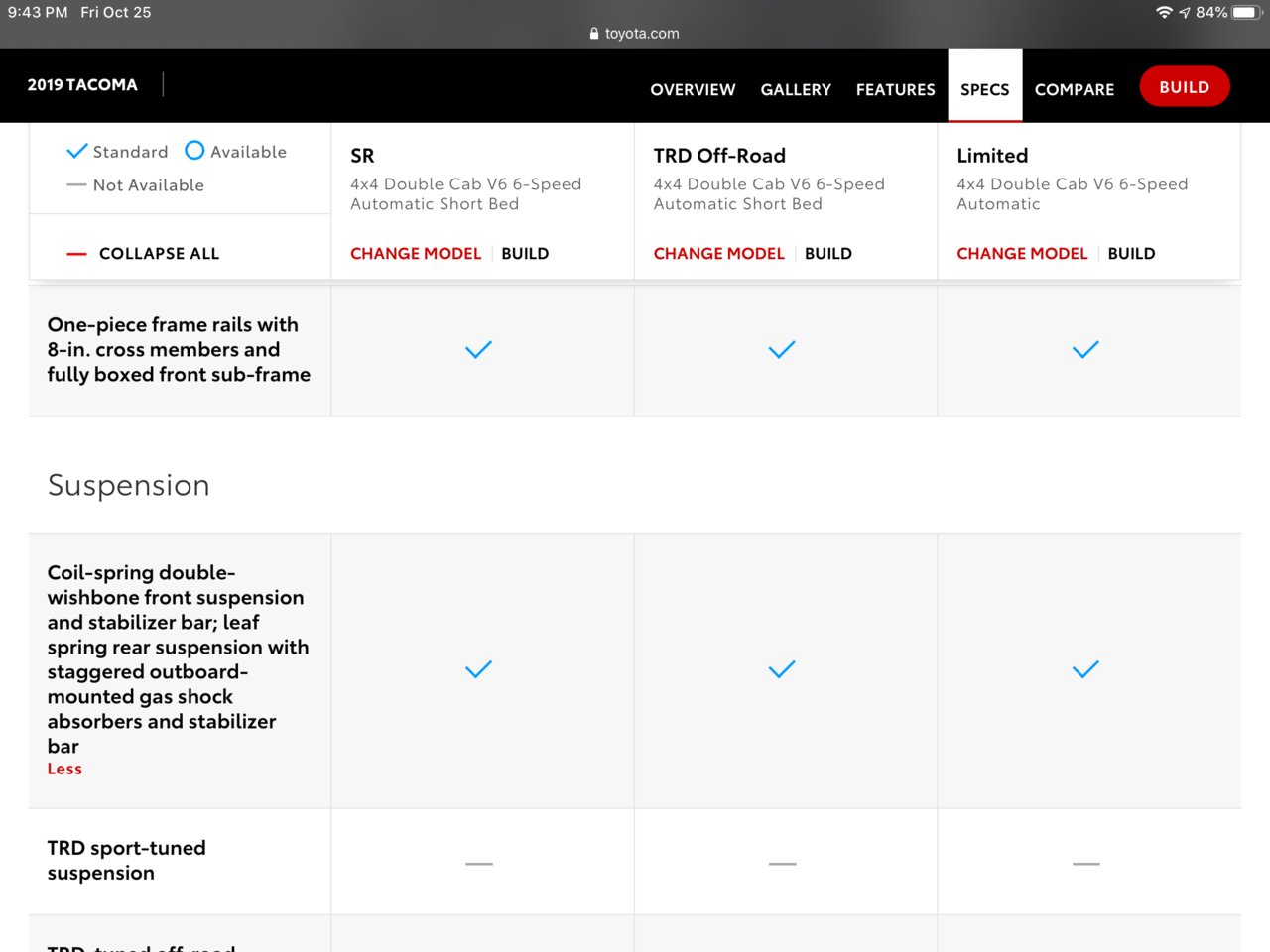Tap the location arrow status icon
Image resolution: width=1270 pixels, height=952 pixels.
pyautogui.click(x=1185, y=12)
